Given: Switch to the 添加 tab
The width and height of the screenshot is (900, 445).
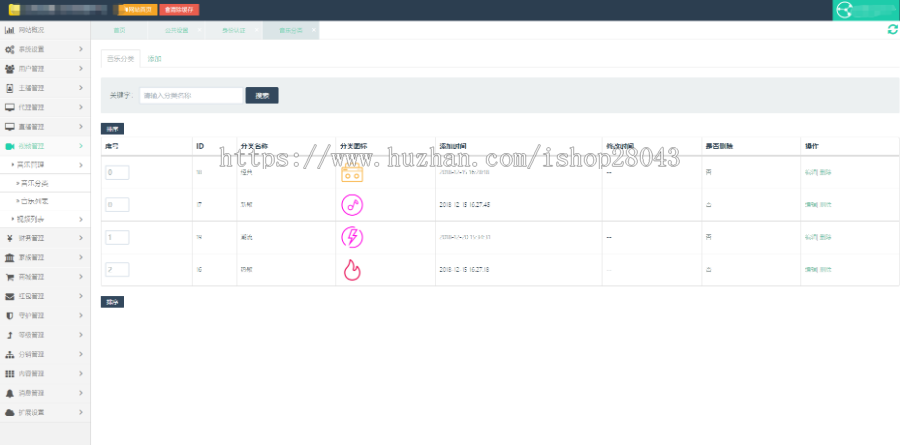Looking at the screenshot, I should (154, 59).
